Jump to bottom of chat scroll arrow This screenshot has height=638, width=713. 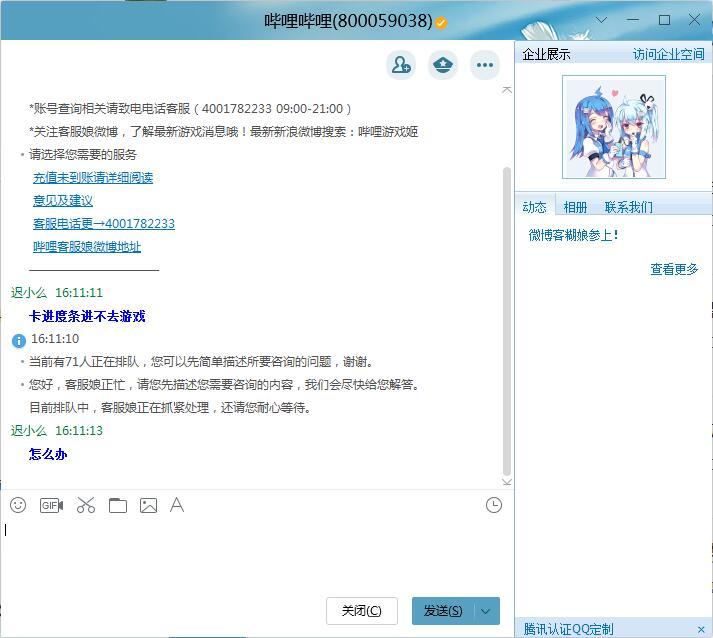507,482
